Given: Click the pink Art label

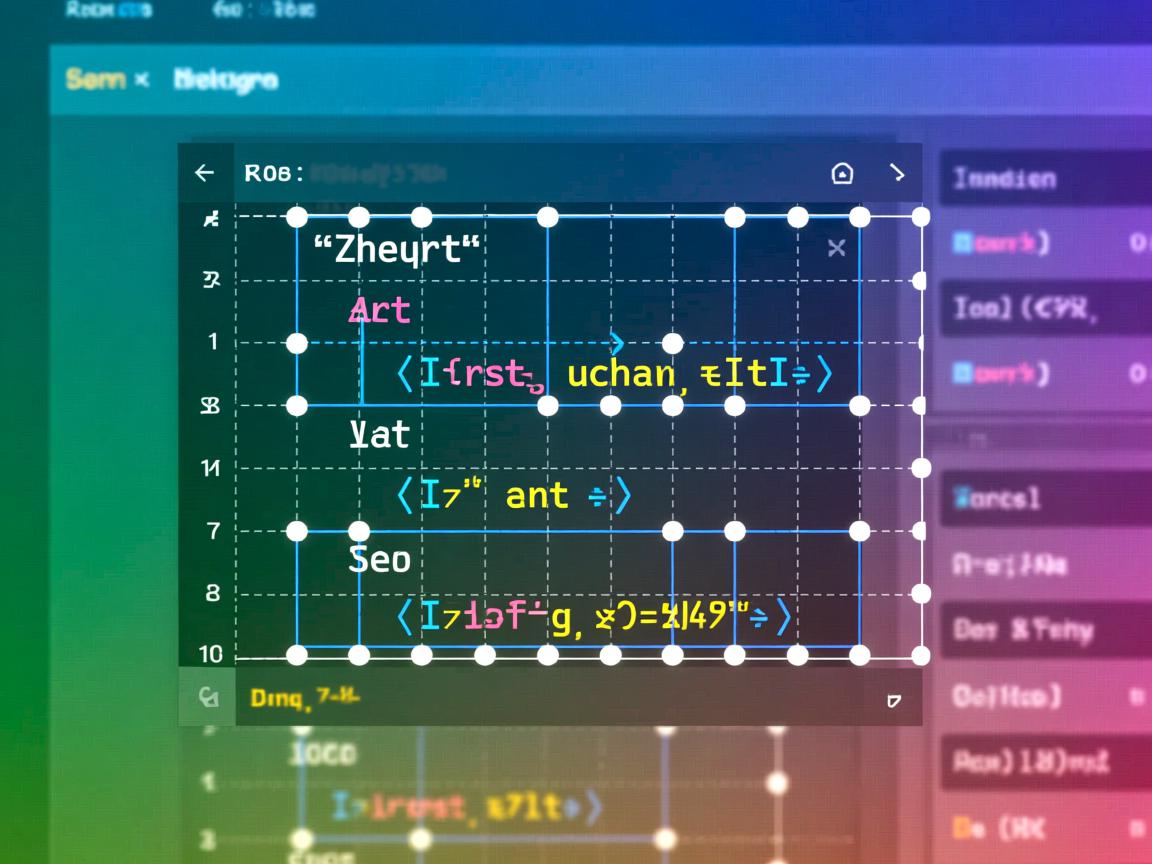Looking at the screenshot, I should click(379, 311).
